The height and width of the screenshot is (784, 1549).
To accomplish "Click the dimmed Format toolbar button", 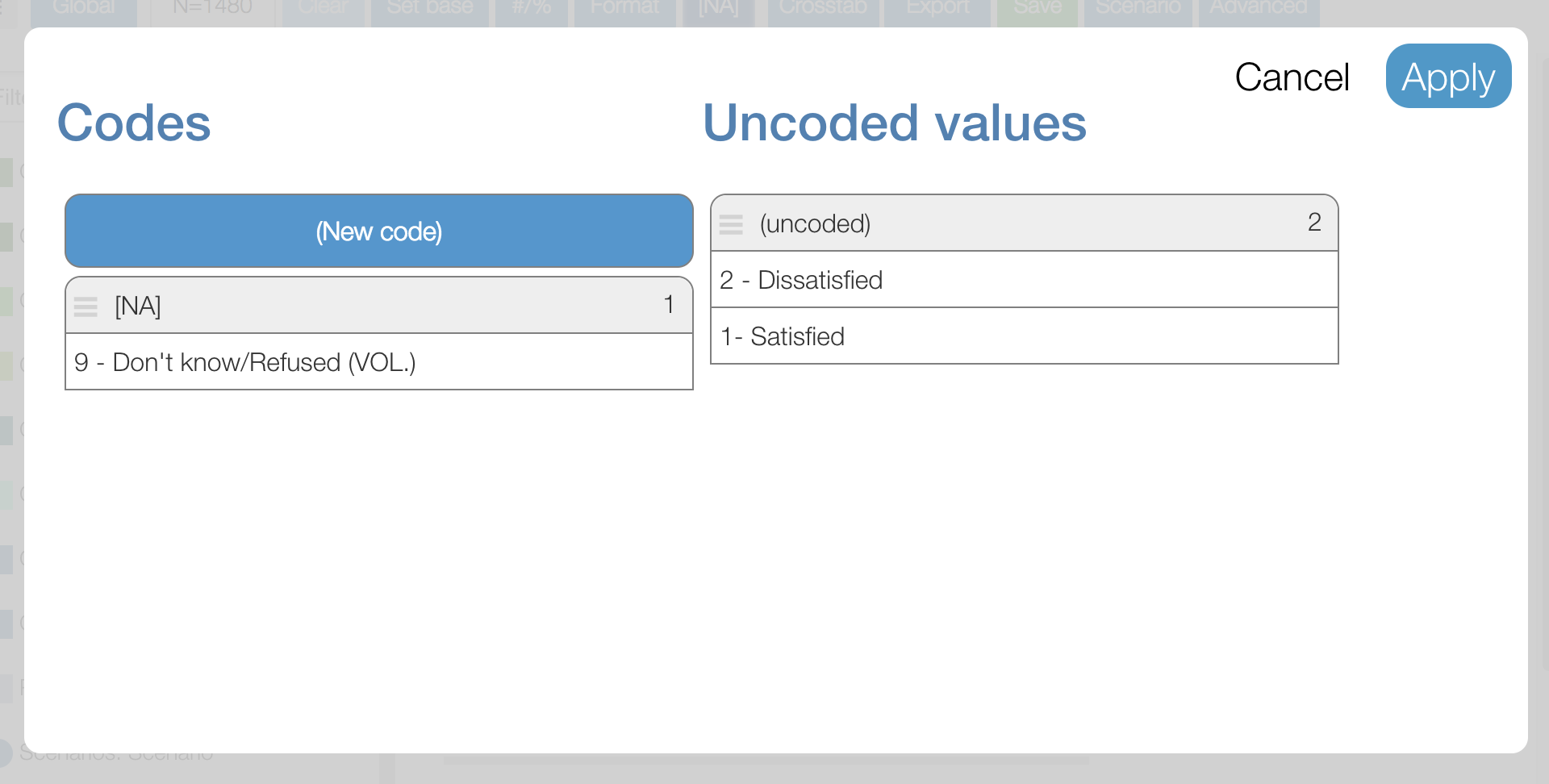I will tap(624, 10).
